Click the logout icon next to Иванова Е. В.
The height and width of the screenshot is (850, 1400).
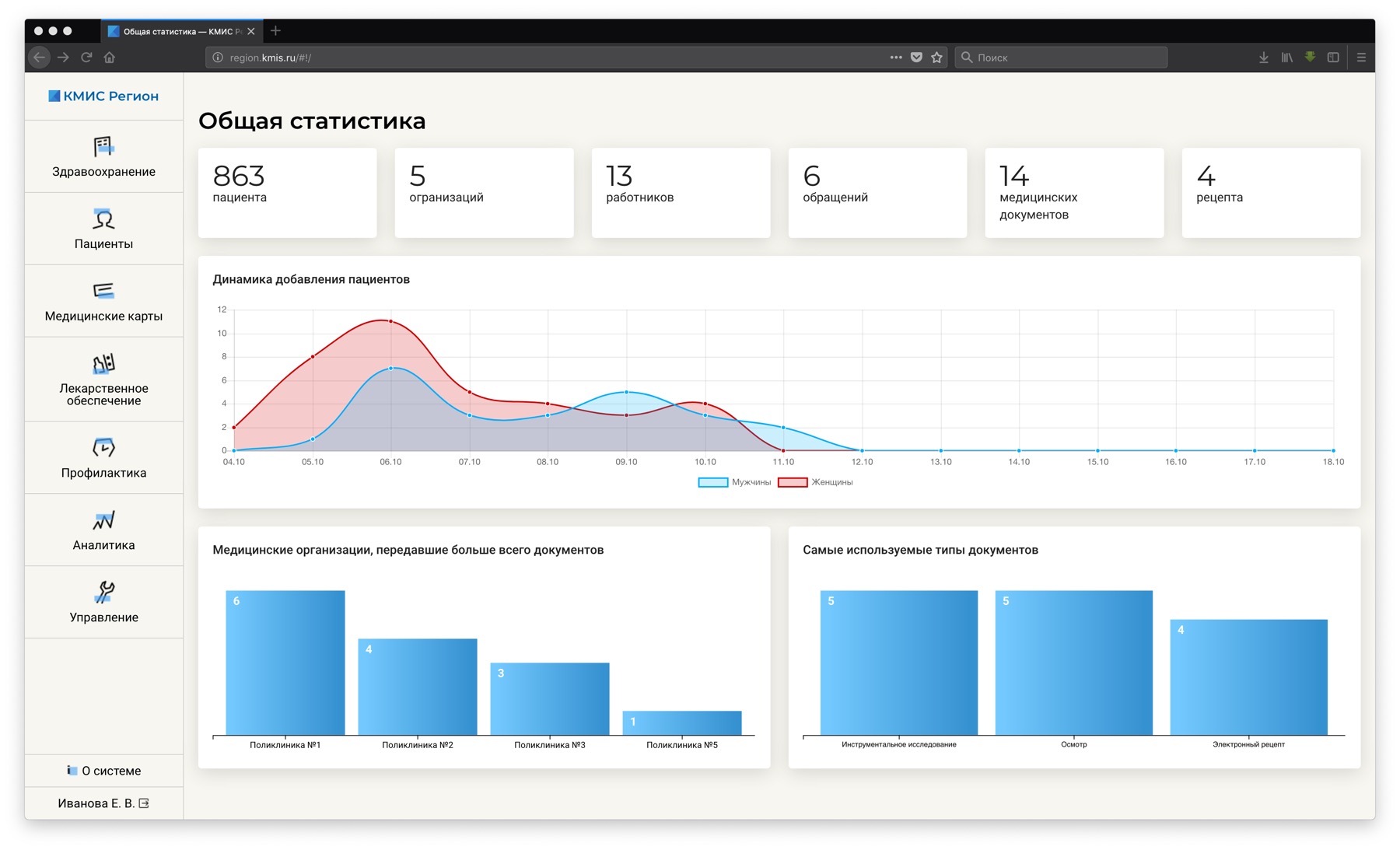[144, 803]
